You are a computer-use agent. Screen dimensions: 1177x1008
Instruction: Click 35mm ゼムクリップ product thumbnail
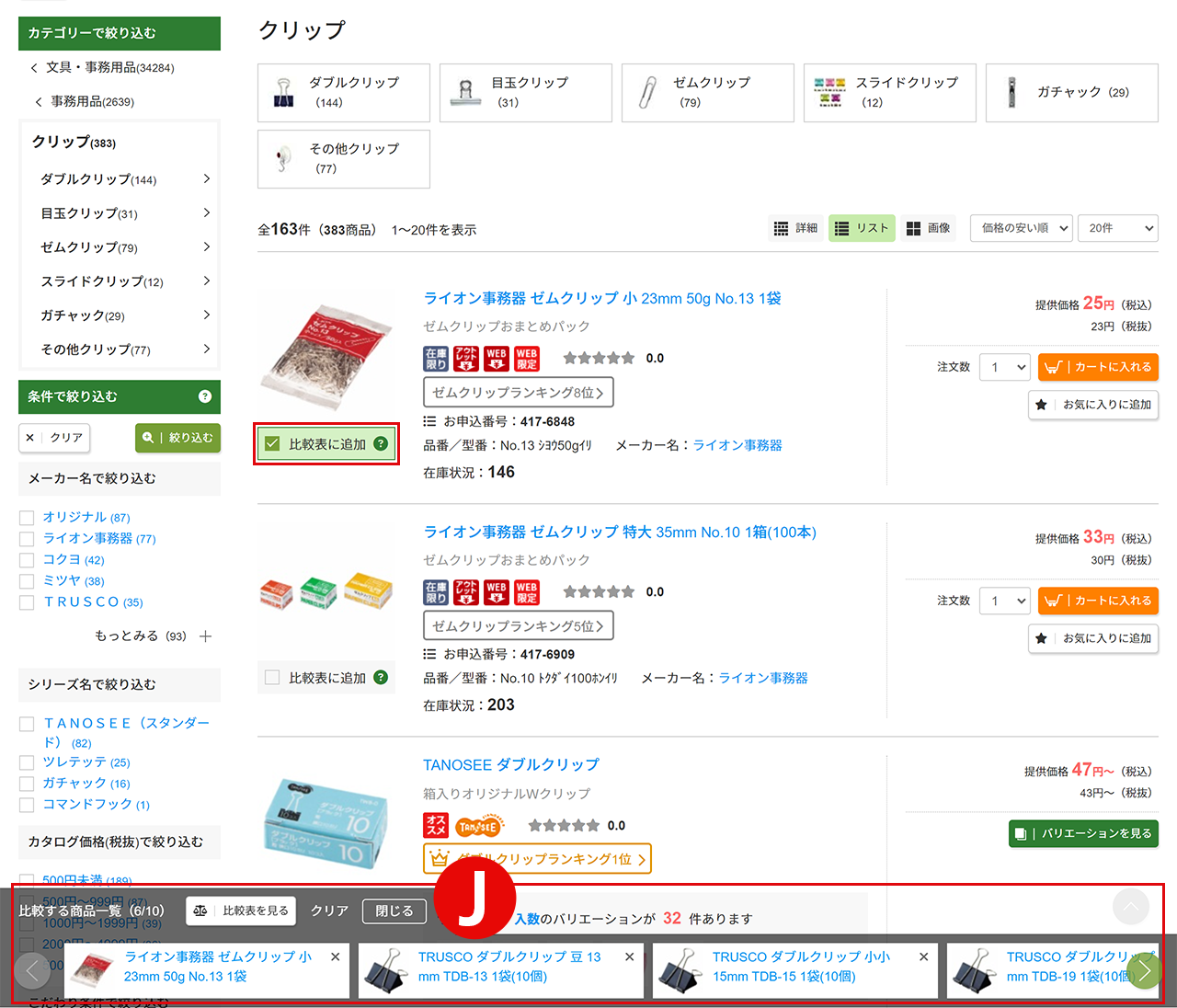pos(326,591)
